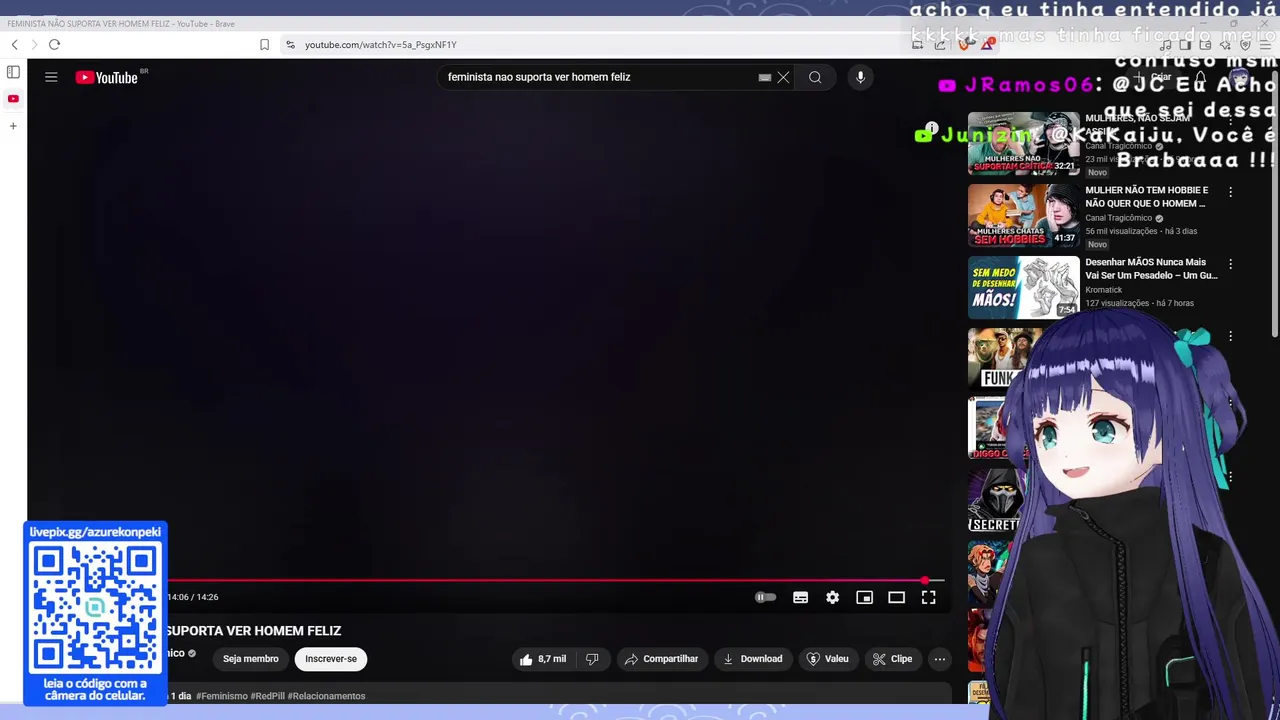This screenshot has height=720, width=1280.
Task: Open #RedPill hashtag link
Action: [267, 696]
